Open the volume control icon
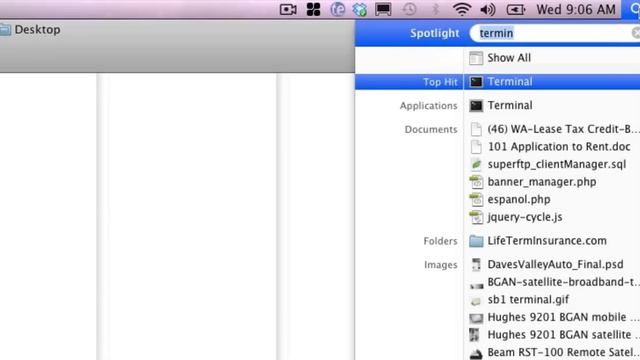The height and width of the screenshot is (360, 640). pyautogui.click(x=488, y=9)
